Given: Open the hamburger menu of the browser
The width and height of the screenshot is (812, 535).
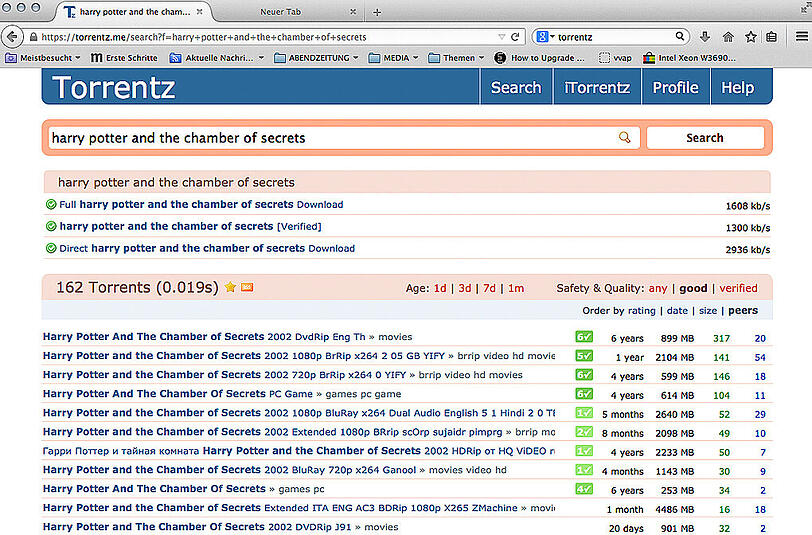Looking at the screenshot, I should coord(802,36).
